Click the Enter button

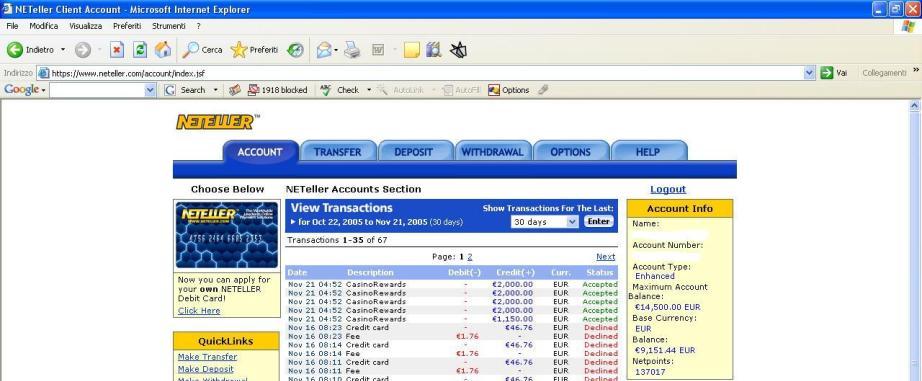(x=598, y=221)
